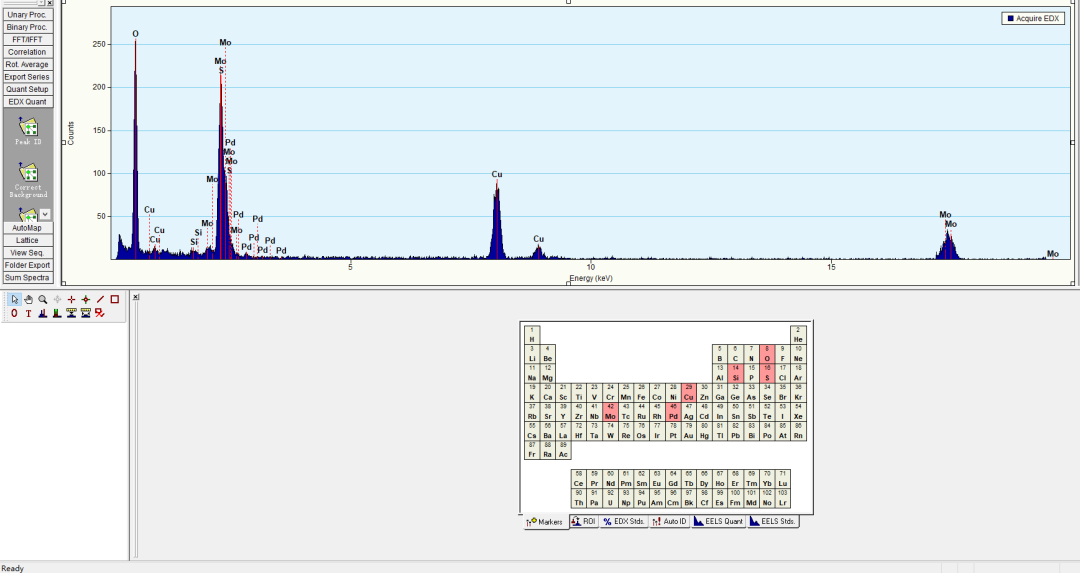
Task: Open the FFT/IFFT group
Action: pyautogui.click(x=28, y=39)
